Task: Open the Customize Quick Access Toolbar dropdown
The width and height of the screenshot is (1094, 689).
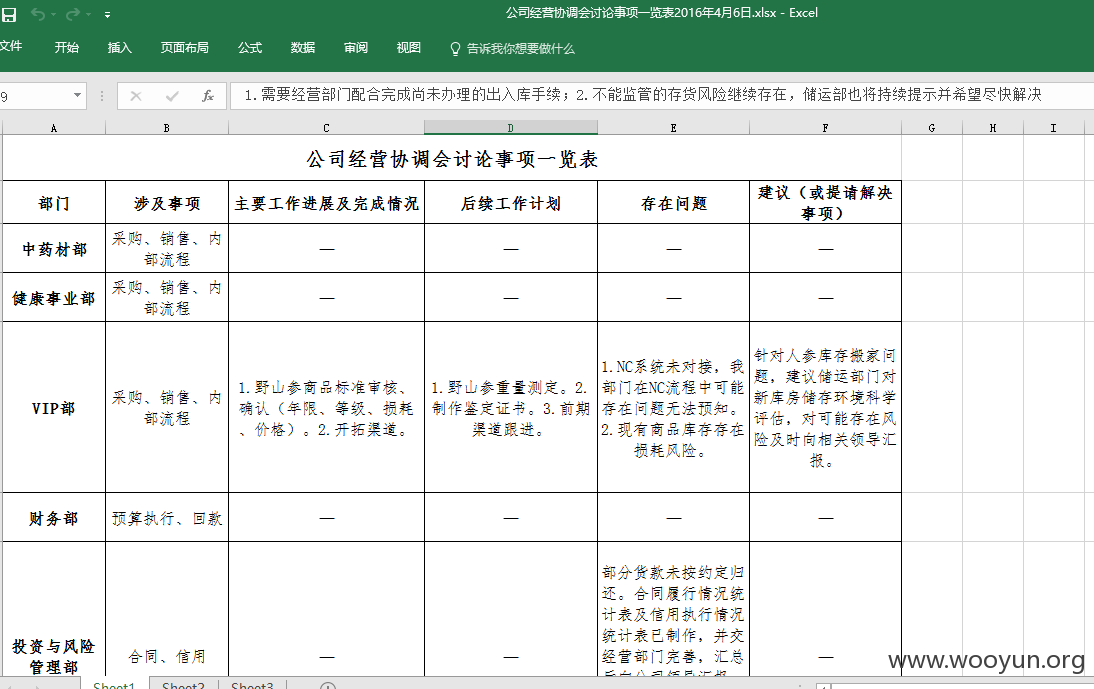Action: 107,15
